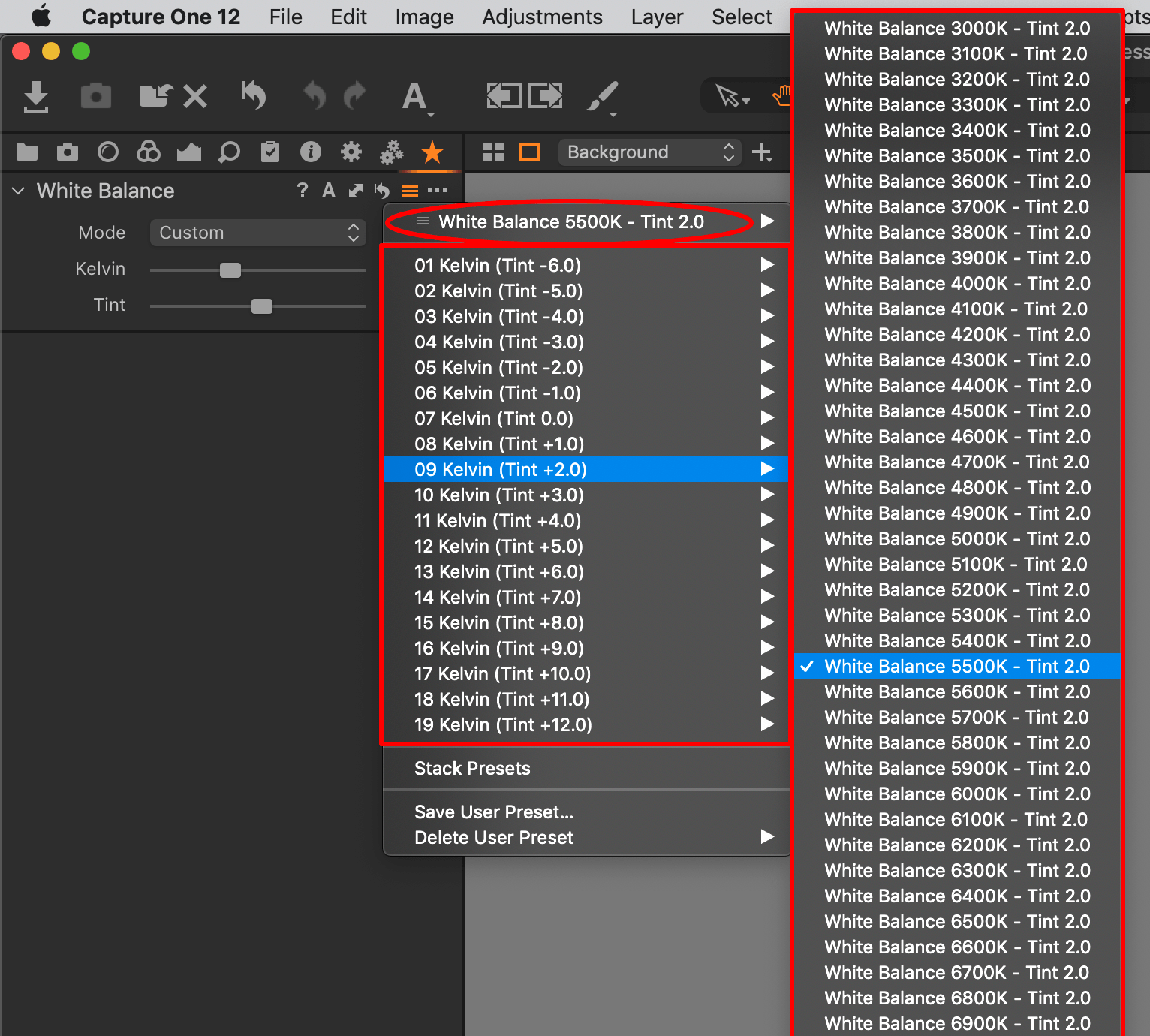
Task: Open the Layer menu
Action: click(x=657, y=17)
